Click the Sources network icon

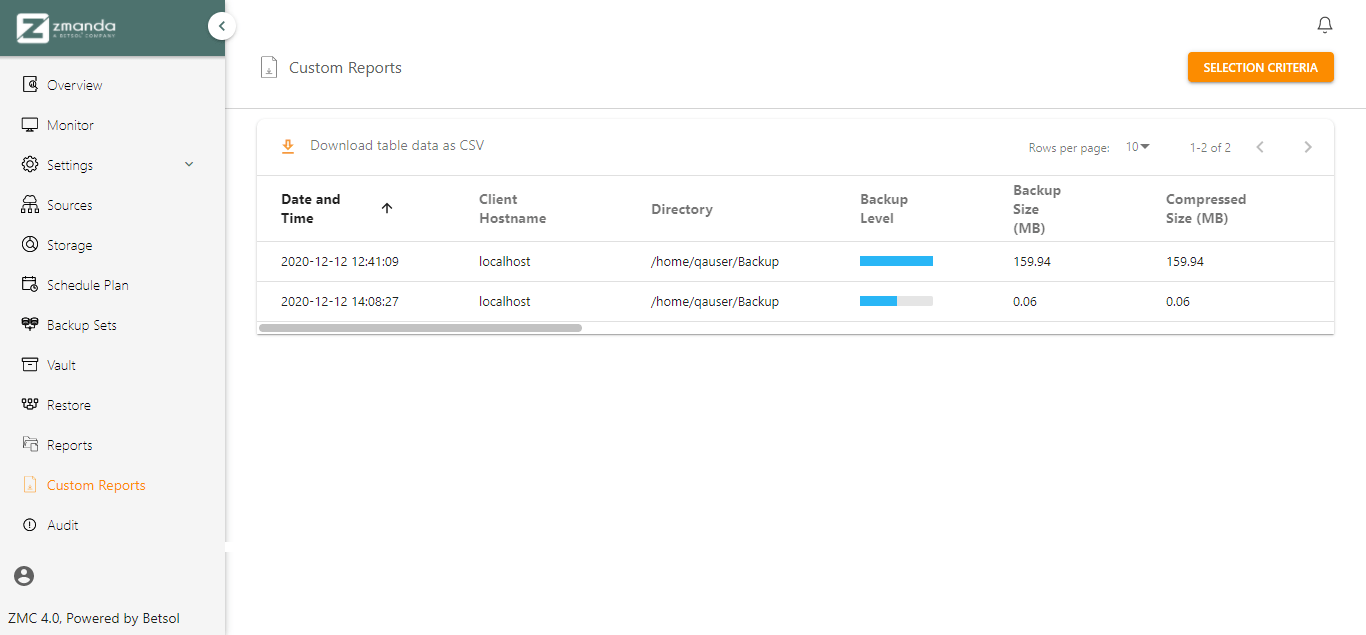tap(30, 205)
